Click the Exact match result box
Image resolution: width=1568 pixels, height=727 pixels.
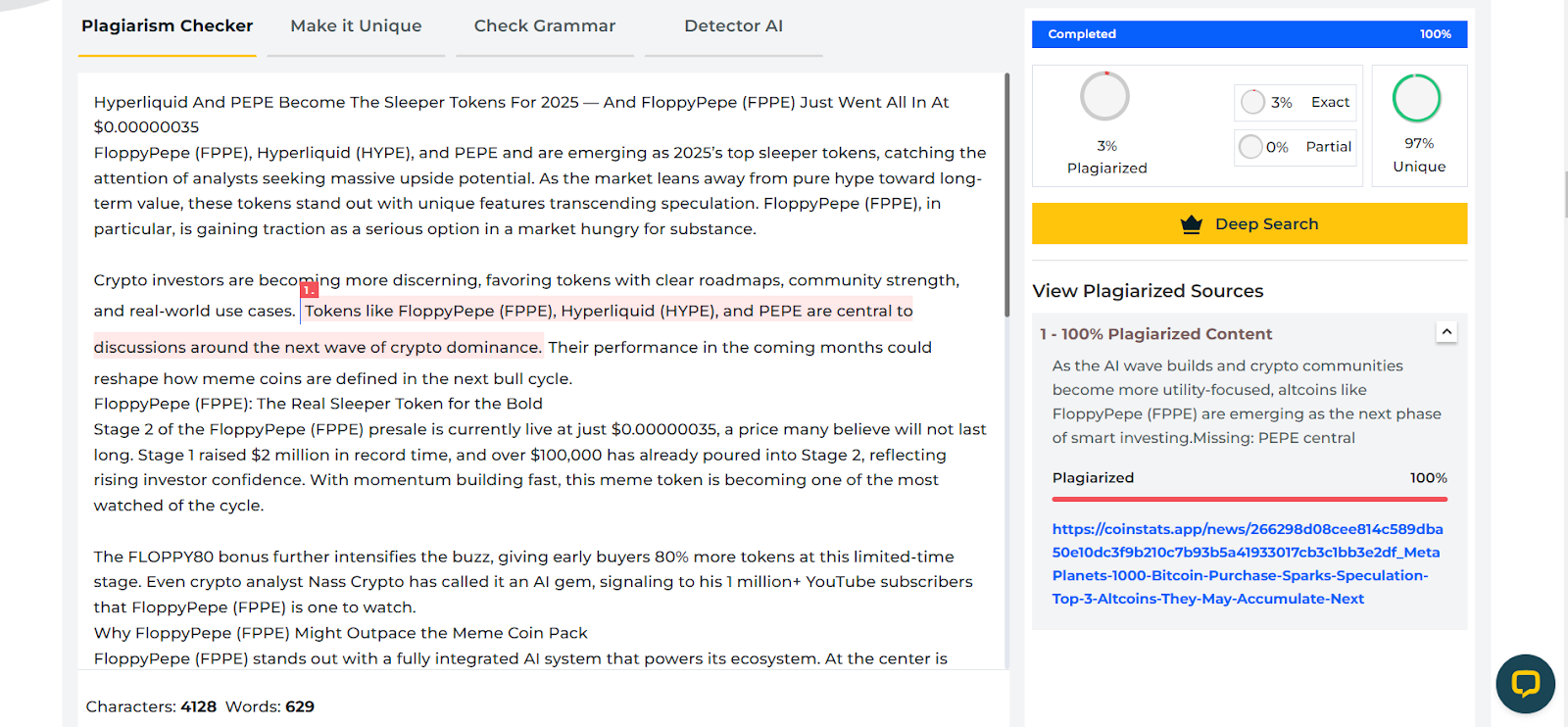point(1296,102)
